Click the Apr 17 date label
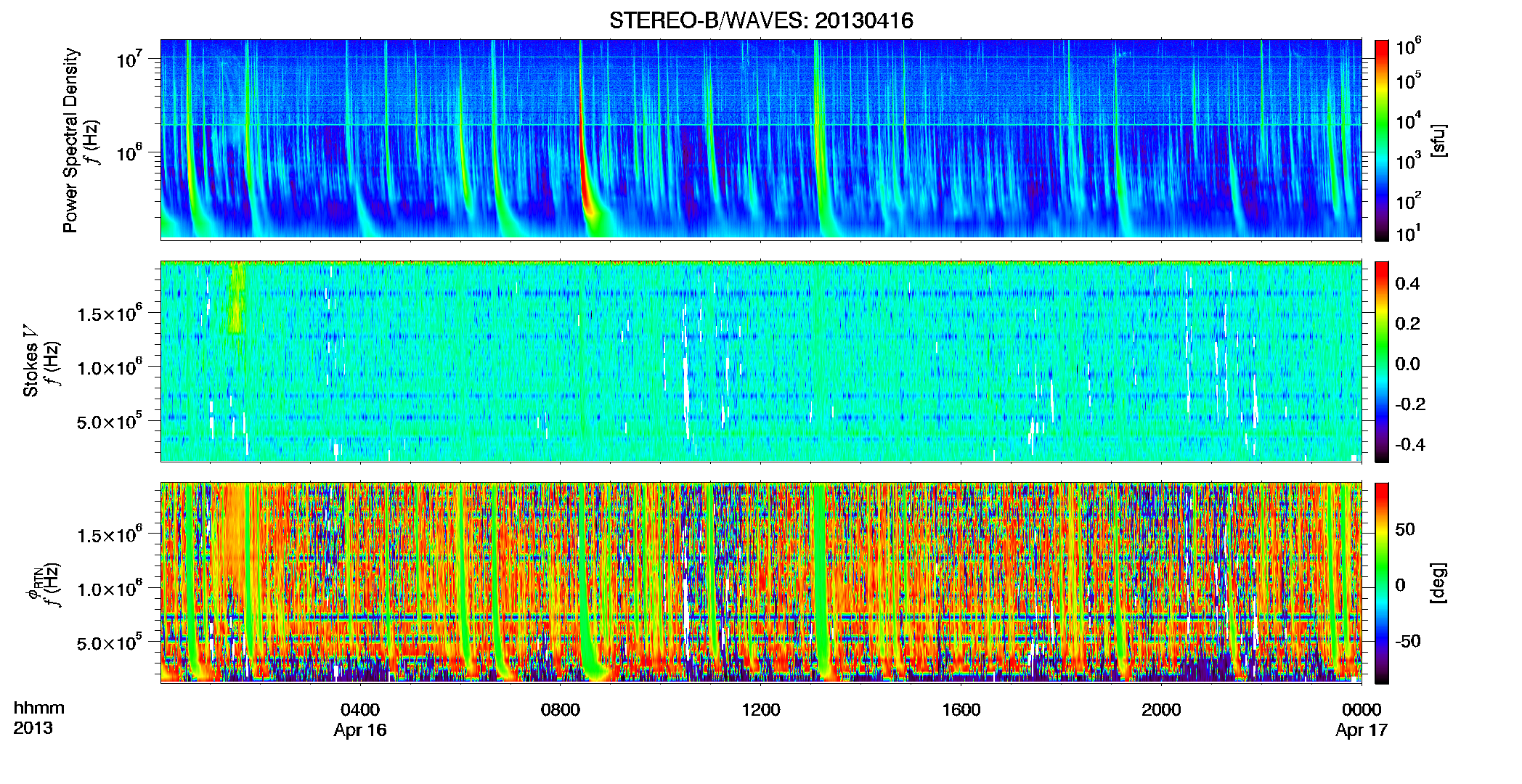This screenshot has height=784, width=1522. pyautogui.click(x=1362, y=730)
